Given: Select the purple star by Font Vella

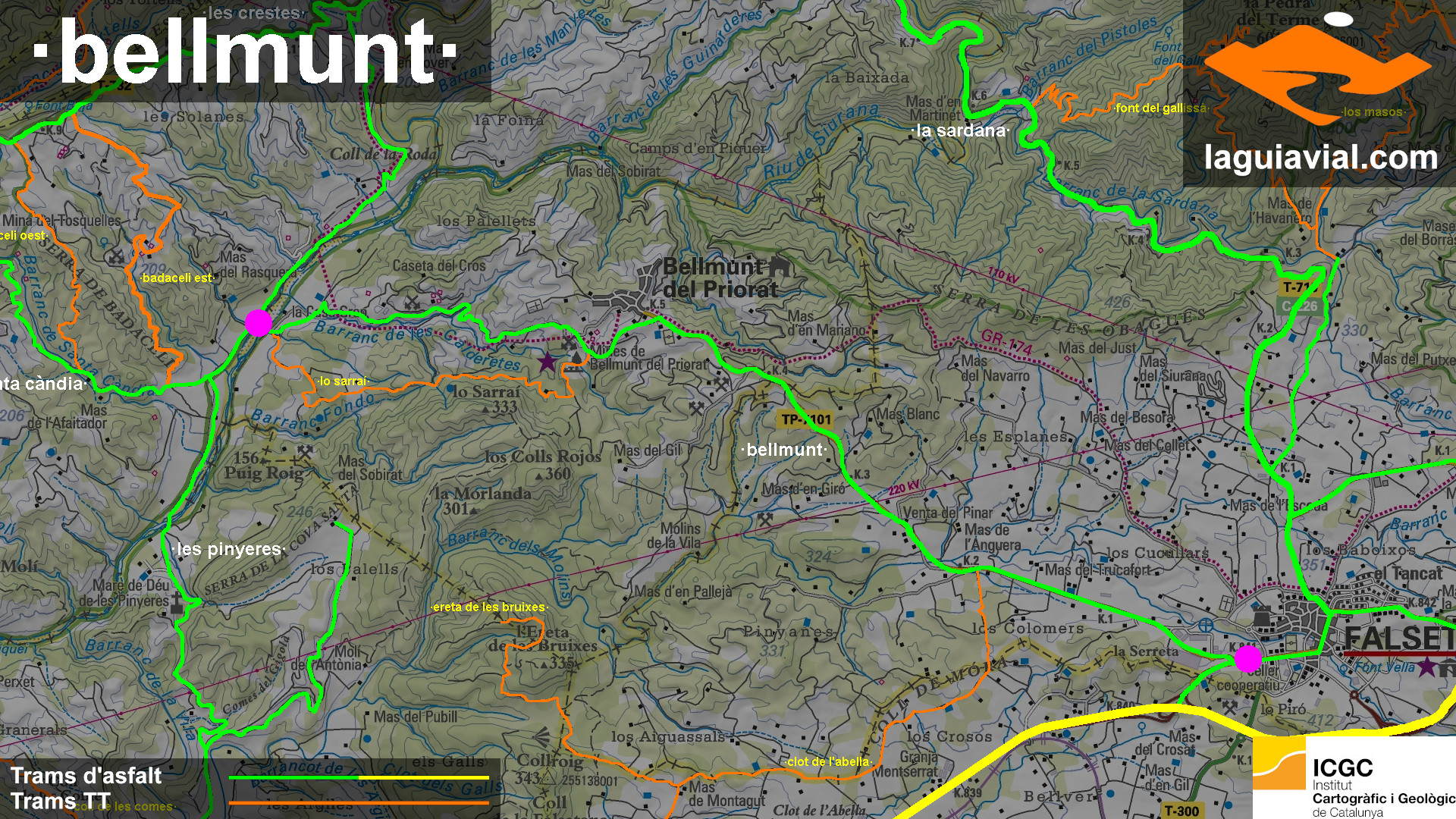Looking at the screenshot, I should coord(1427,667).
